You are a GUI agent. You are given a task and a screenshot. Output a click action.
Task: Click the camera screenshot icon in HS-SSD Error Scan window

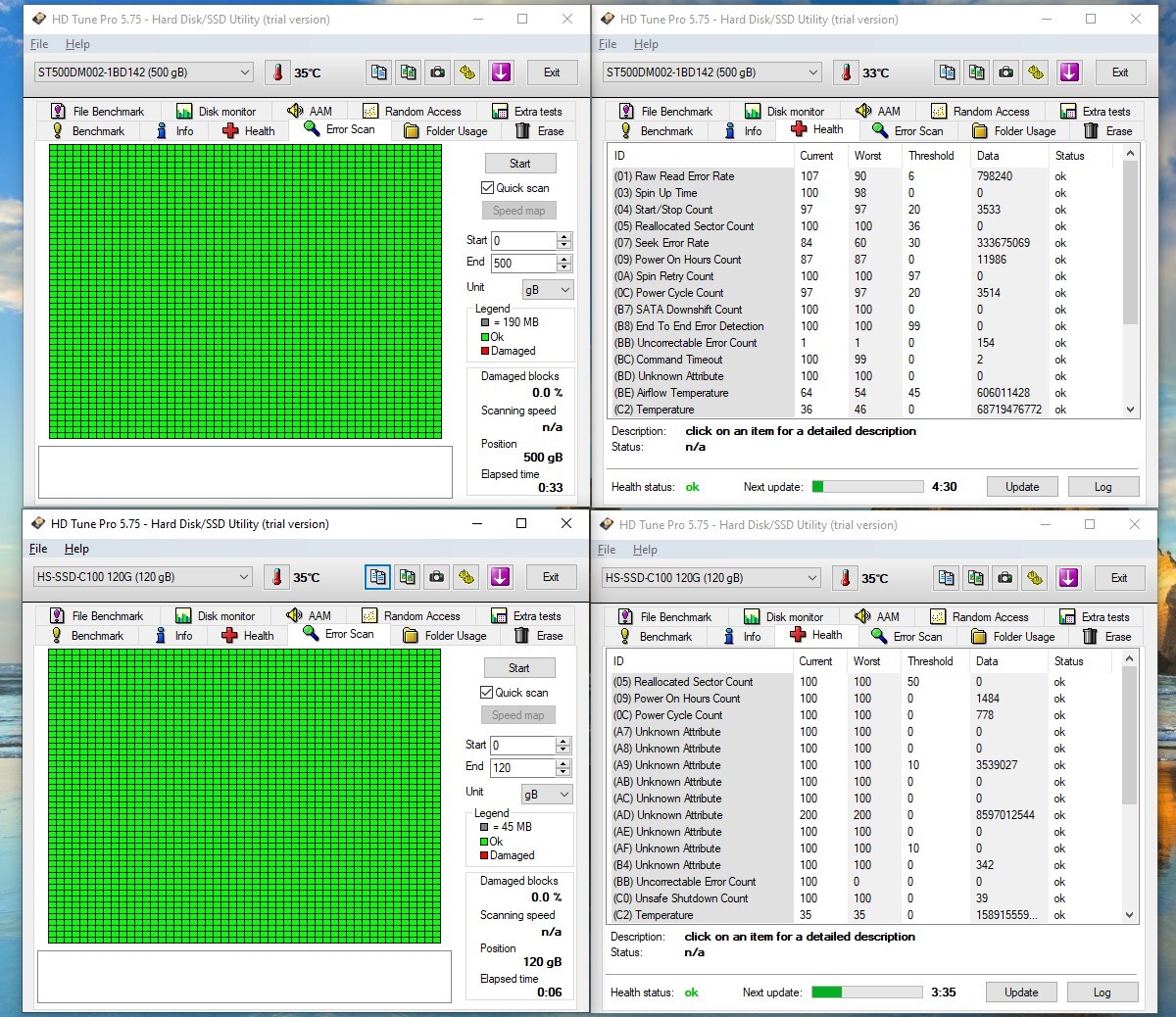437,577
